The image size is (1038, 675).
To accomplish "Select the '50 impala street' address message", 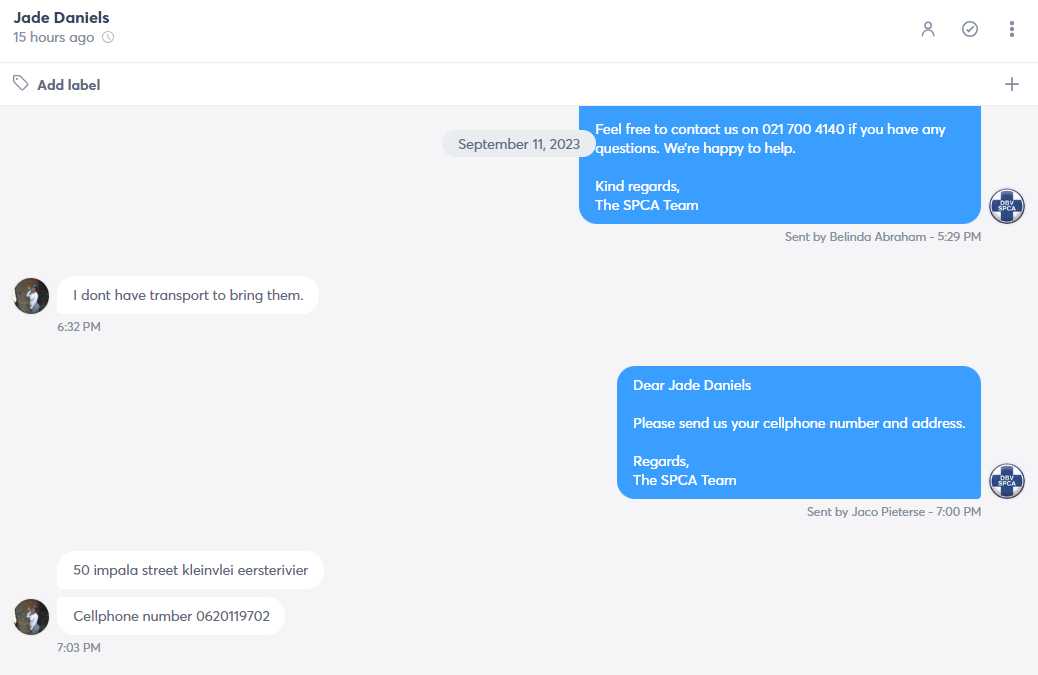I will coord(191,570).
